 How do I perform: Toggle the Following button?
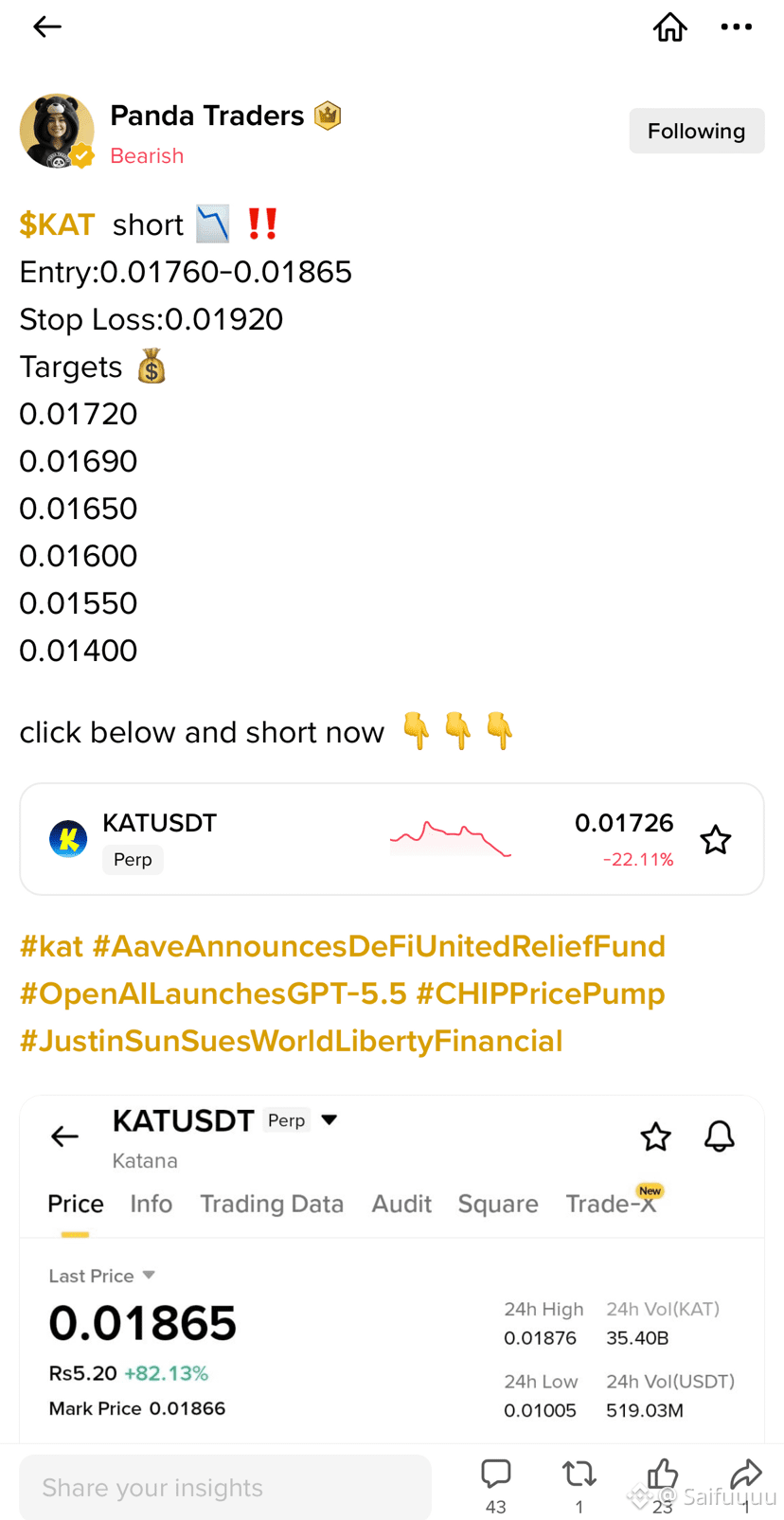[x=696, y=131]
